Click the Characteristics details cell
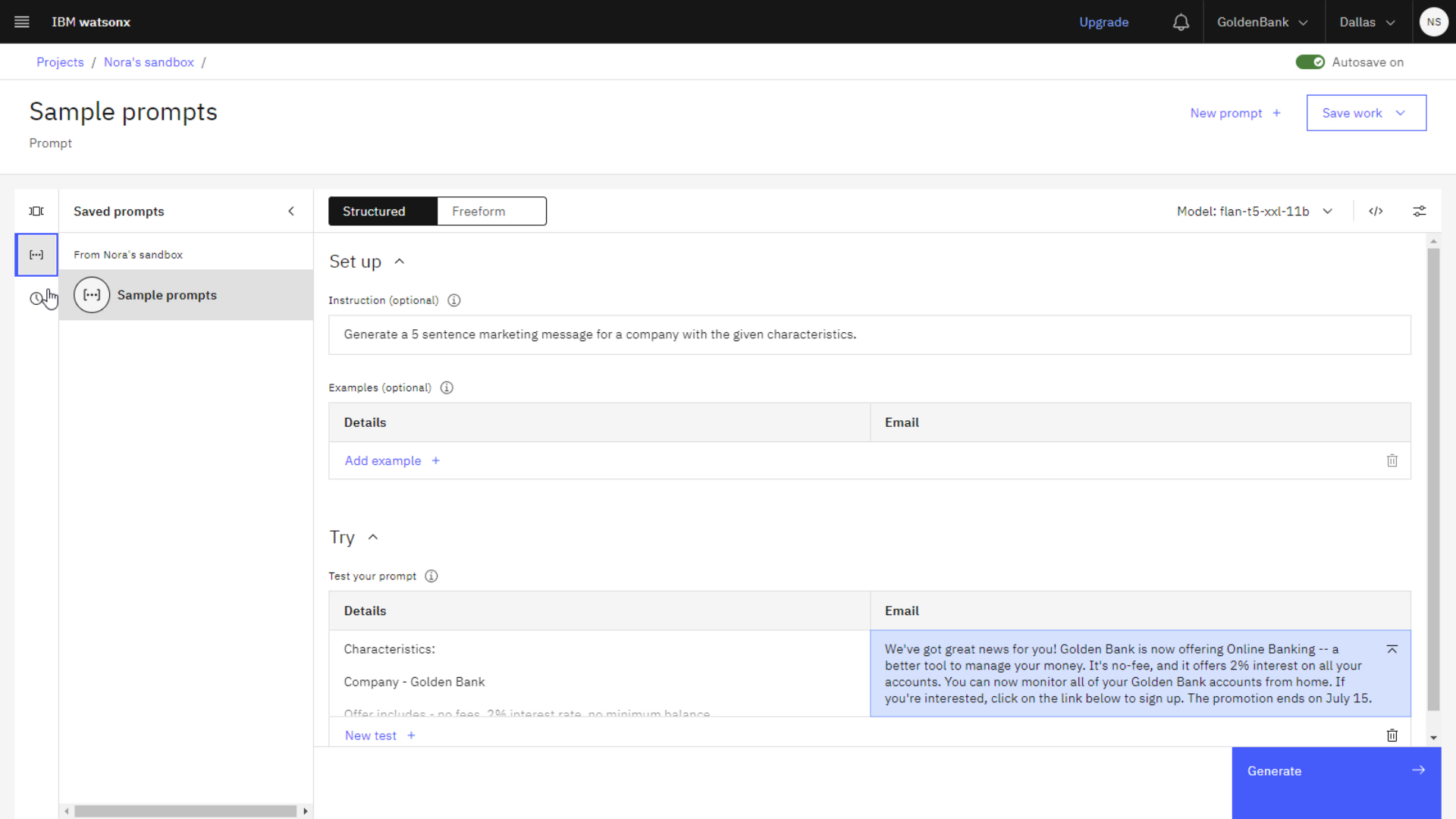Viewport: 1456px width, 819px height. (x=599, y=673)
